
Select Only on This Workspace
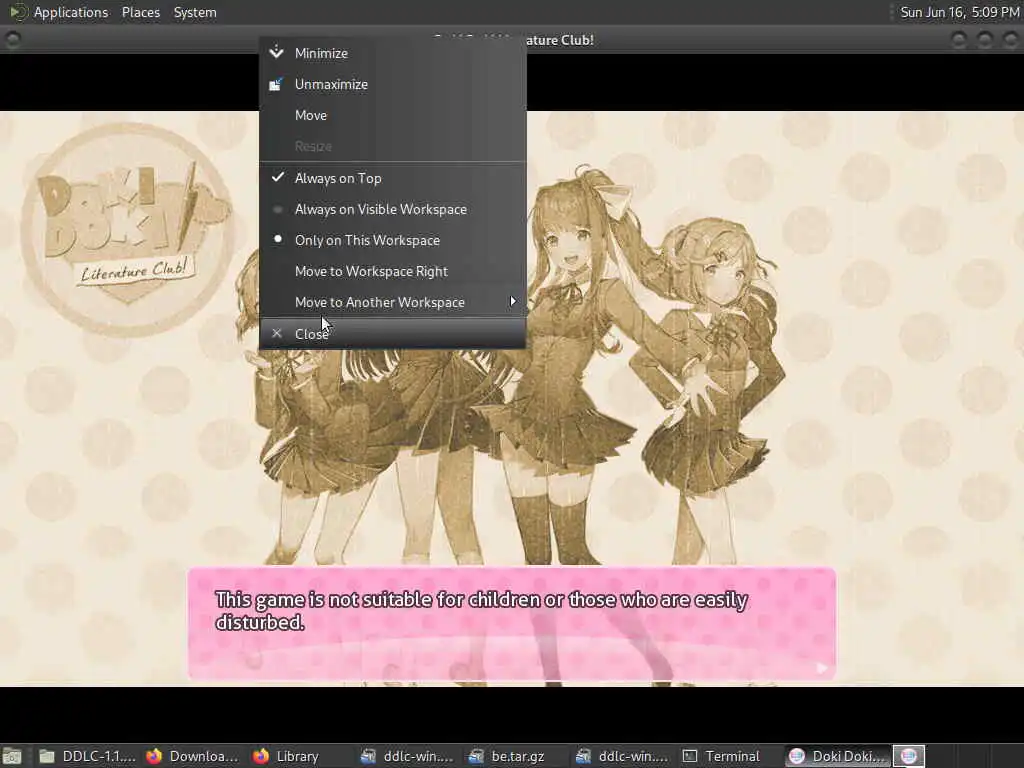(x=392, y=240)
